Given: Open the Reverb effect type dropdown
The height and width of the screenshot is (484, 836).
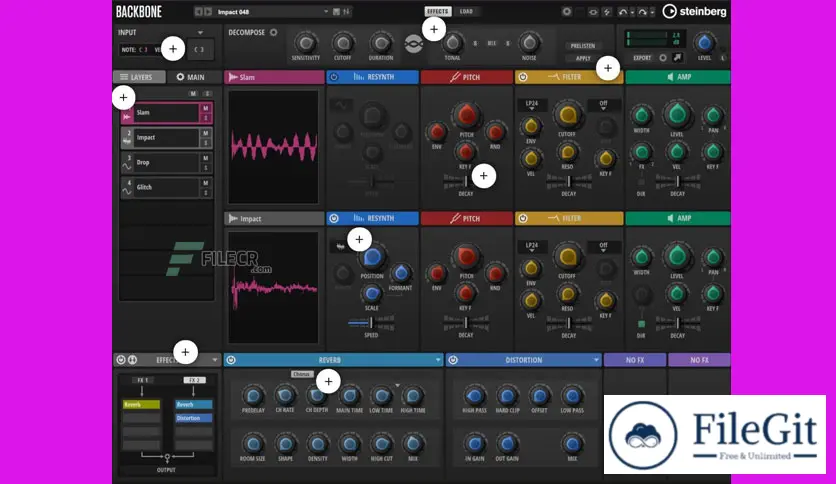Looking at the screenshot, I should point(438,360).
